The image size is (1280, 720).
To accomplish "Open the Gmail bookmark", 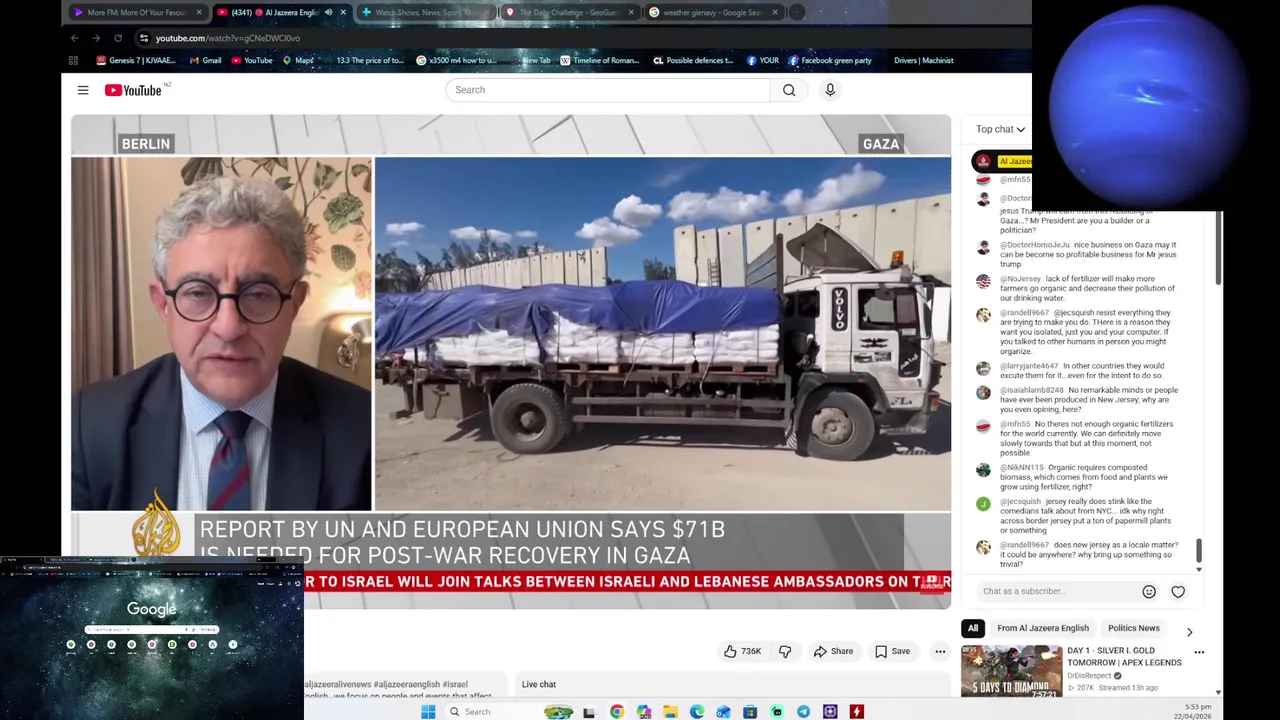I will pyautogui.click(x=205, y=60).
